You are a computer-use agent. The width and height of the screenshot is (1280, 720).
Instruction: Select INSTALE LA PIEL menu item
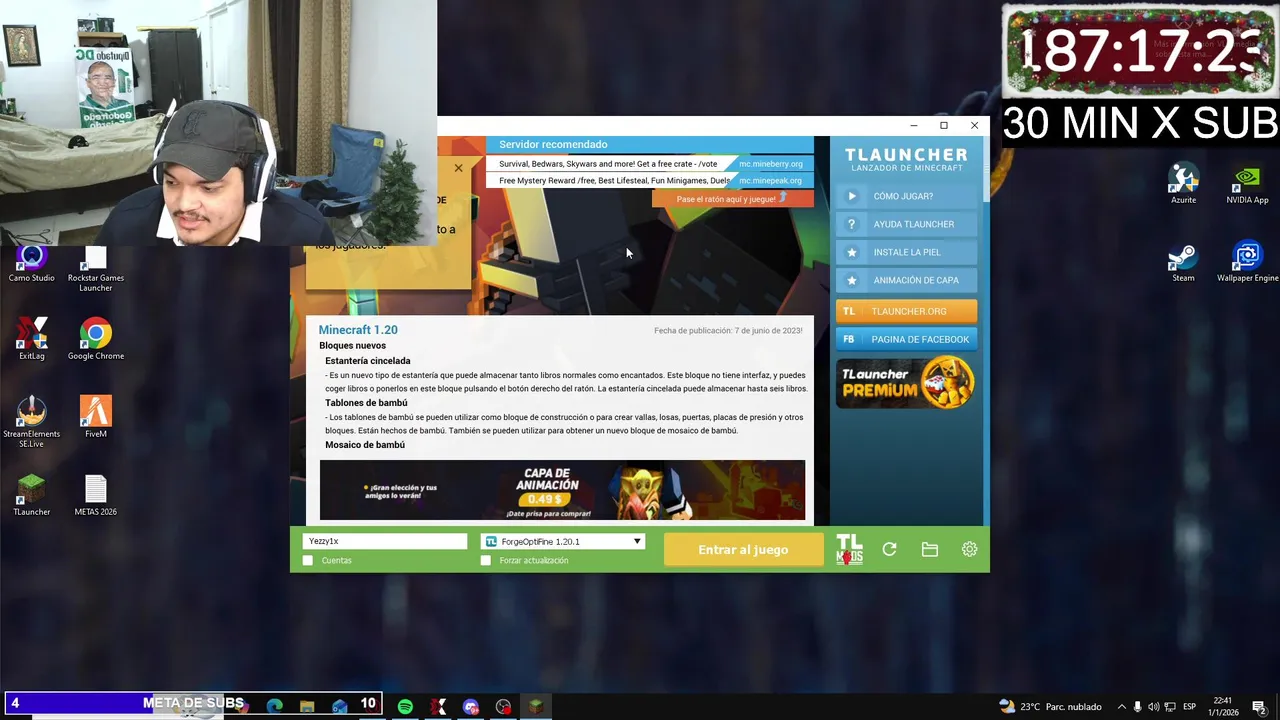[906, 252]
